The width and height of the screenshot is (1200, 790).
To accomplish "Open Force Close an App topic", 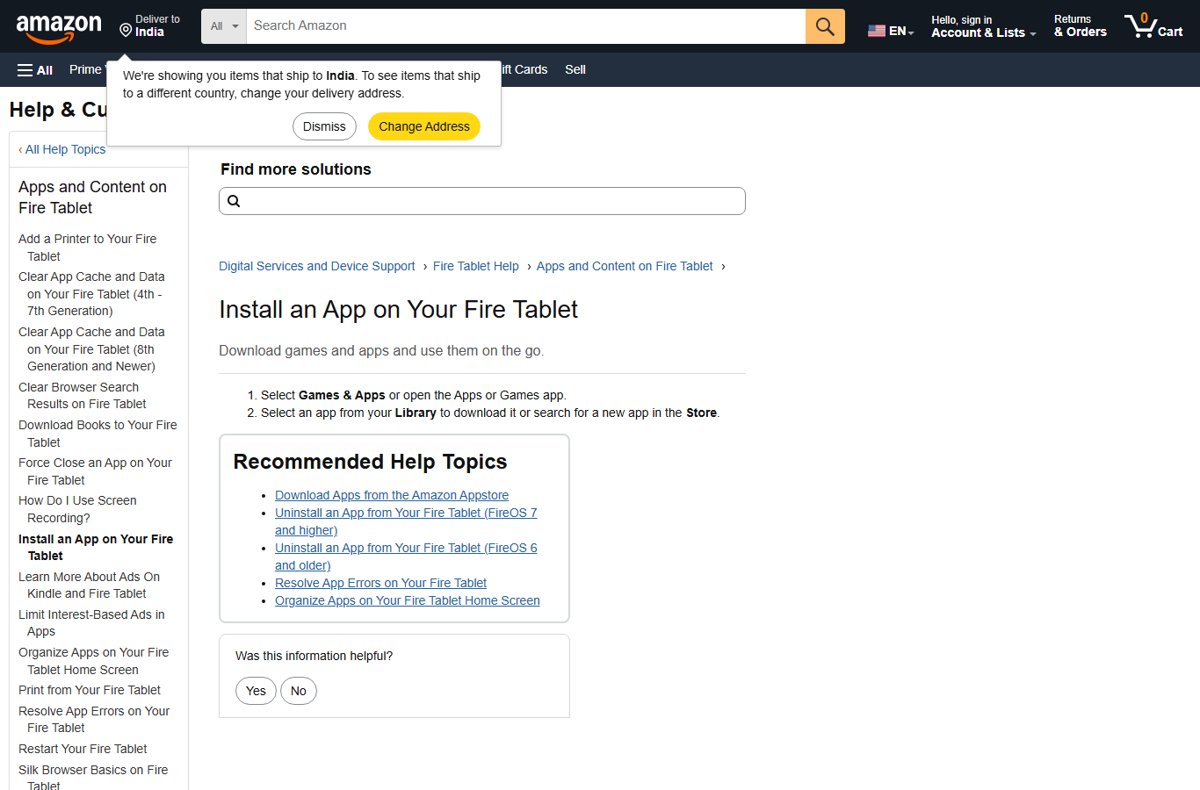I will pos(95,471).
